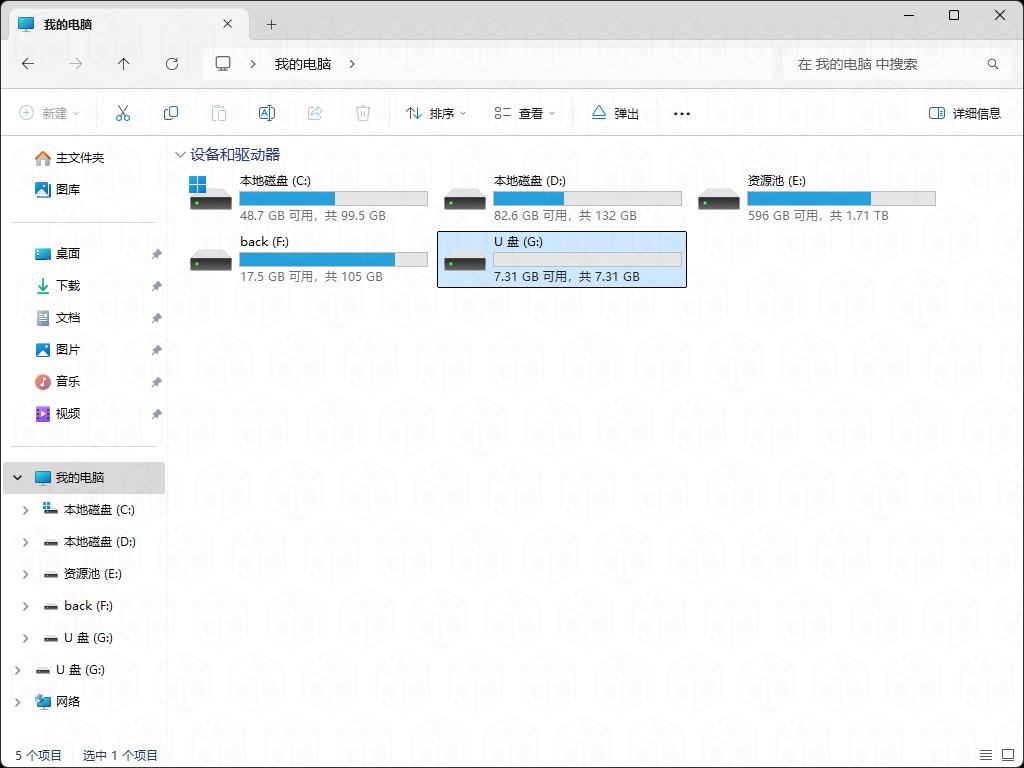Expand the 网络 node in the sidebar
The width and height of the screenshot is (1024, 768).
pyautogui.click(x=17, y=702)
